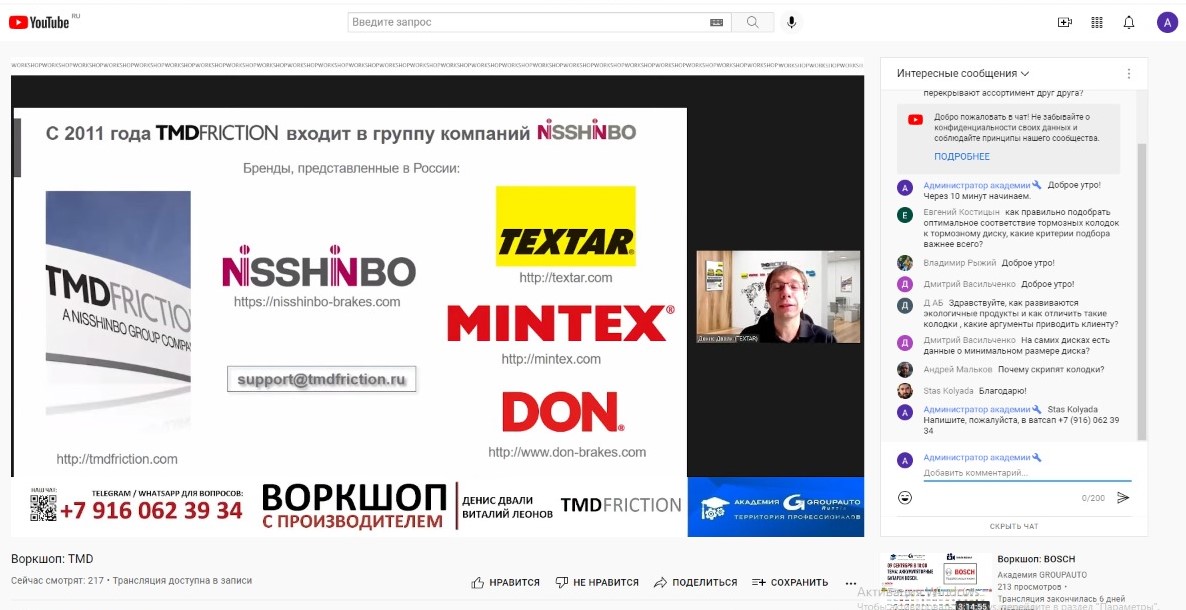
Task: Open the YouTube home logo
Action: coord(39,22)
